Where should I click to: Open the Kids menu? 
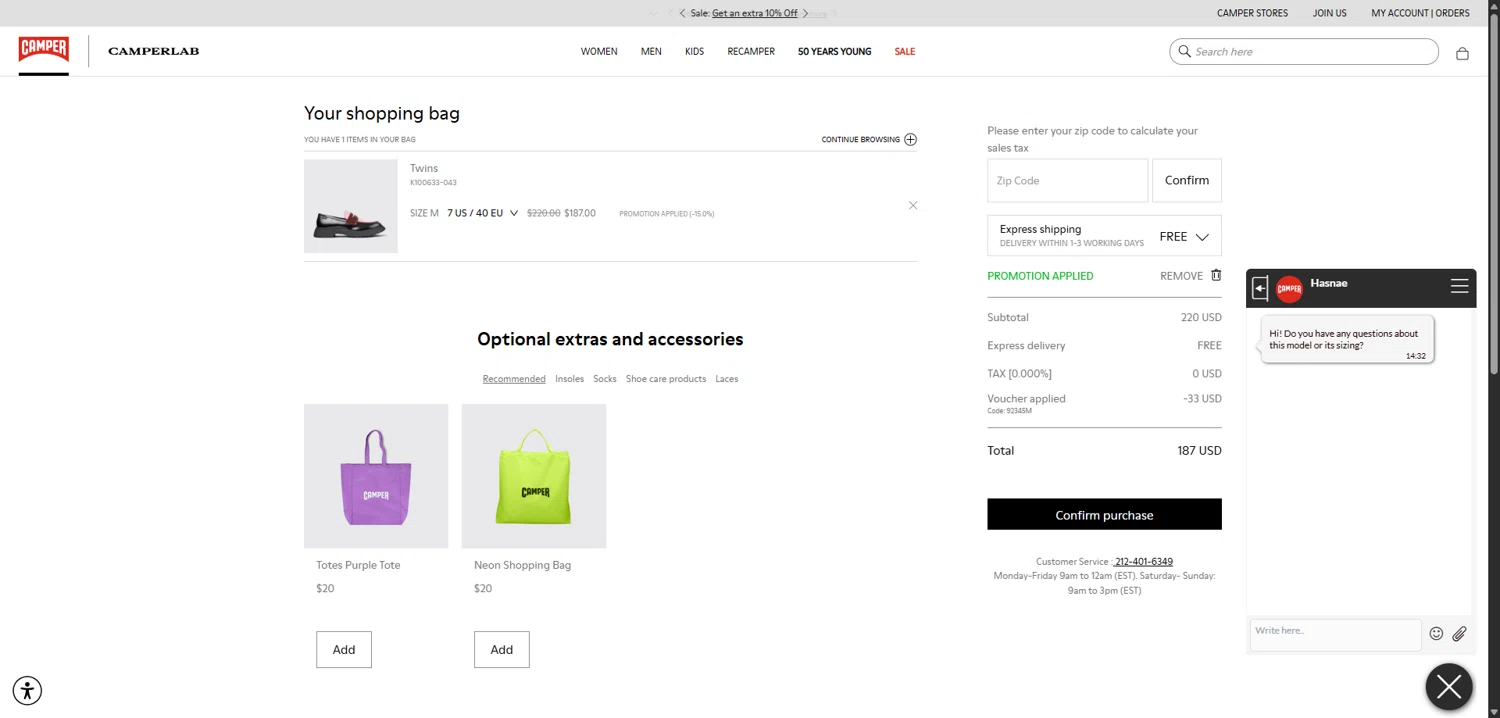pos(694,51)
